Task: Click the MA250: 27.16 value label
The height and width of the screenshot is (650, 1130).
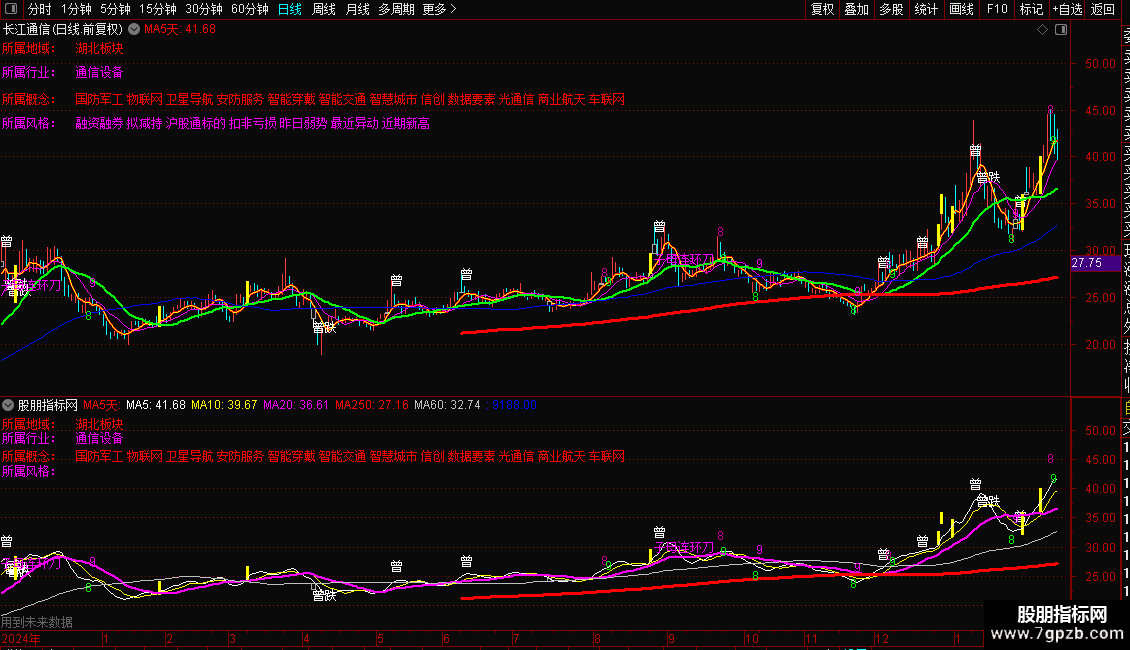Action: coord(372,405)
